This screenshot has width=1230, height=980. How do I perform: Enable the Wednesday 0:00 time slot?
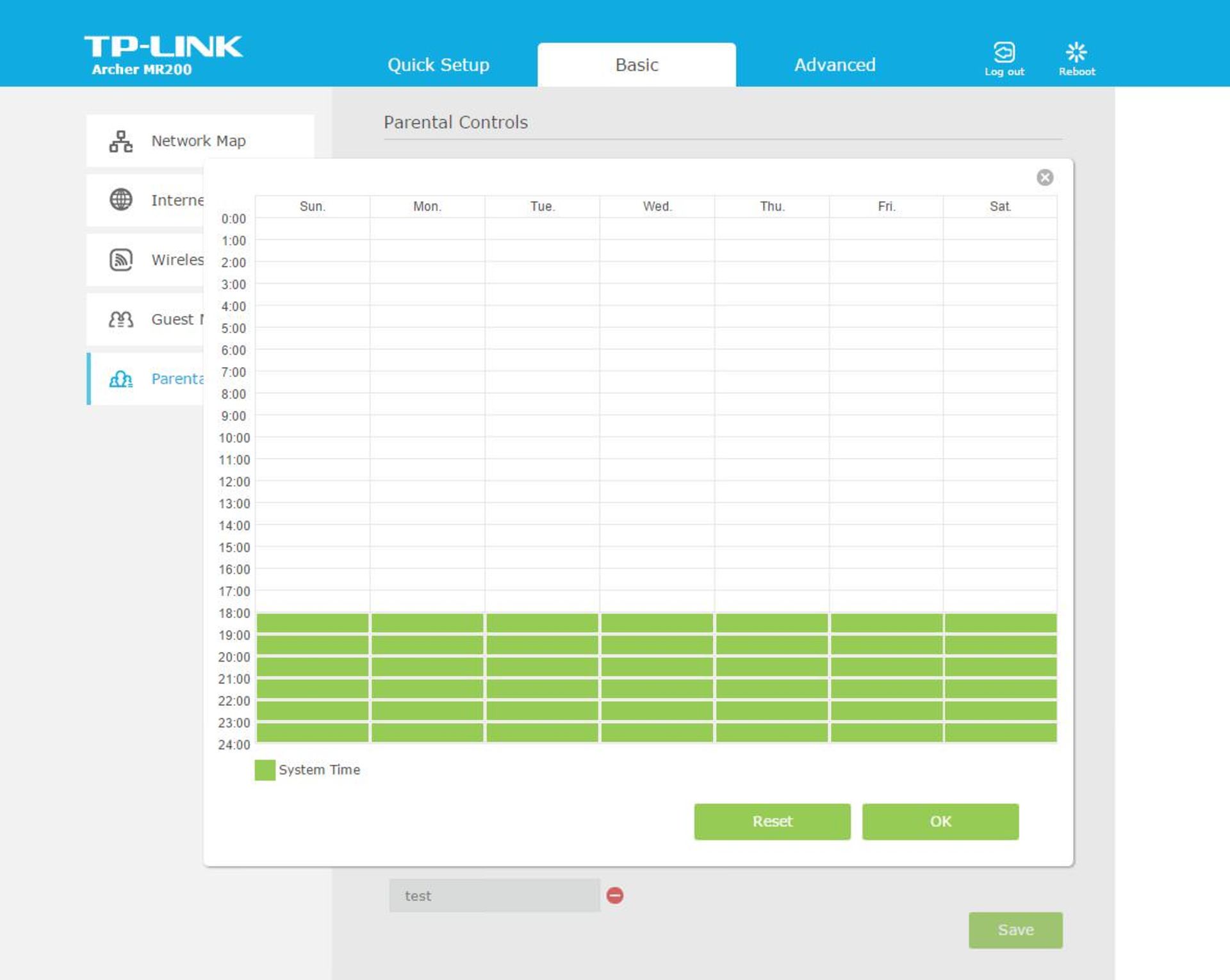[657, 227]
